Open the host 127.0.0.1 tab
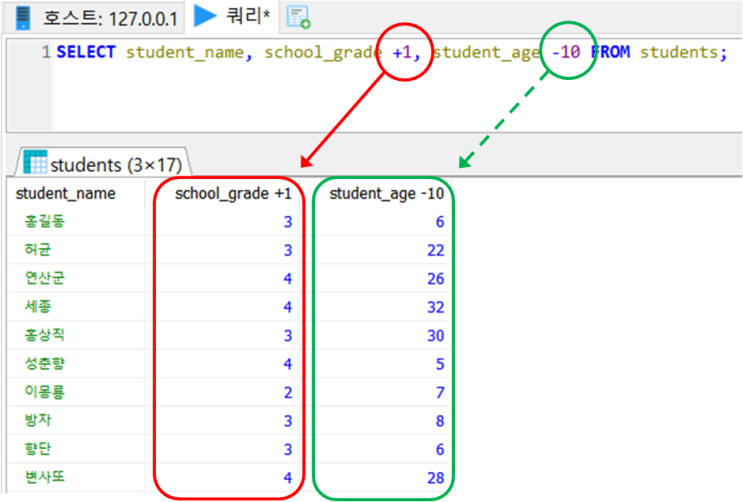 pos(95,18)
